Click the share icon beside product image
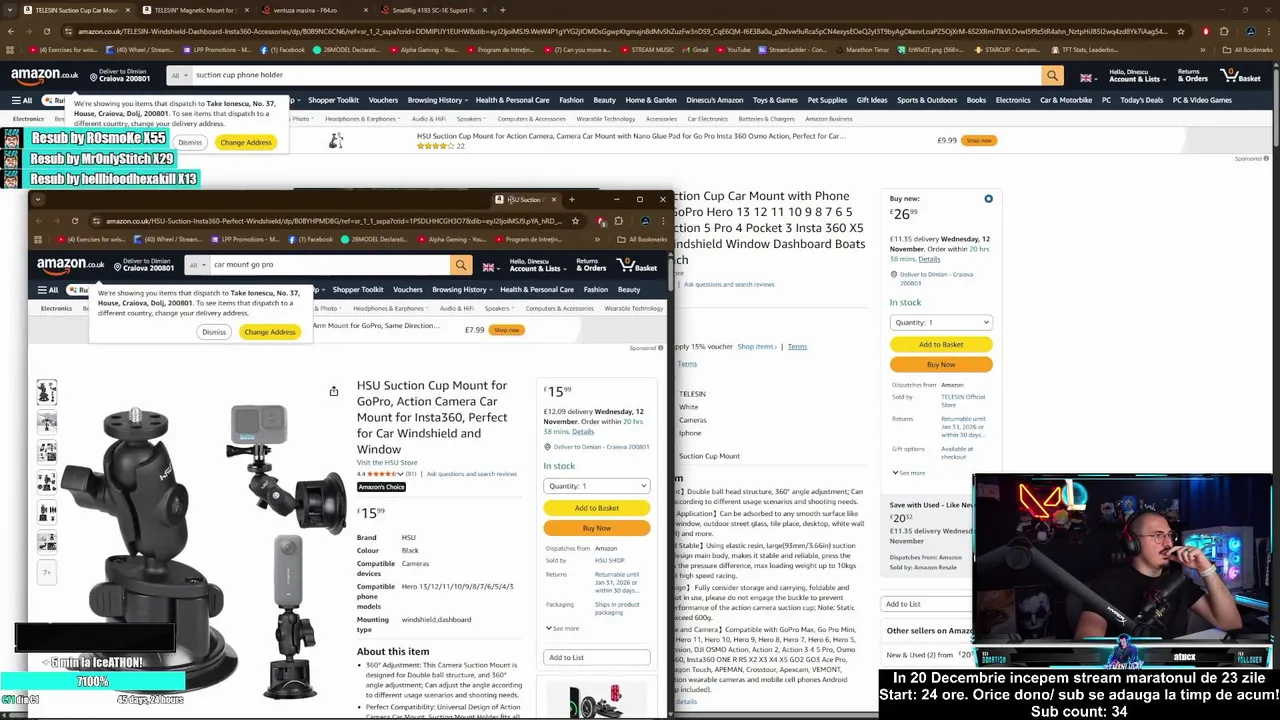Viewport: 1280px width, 720px height. (x=334, y=391)
